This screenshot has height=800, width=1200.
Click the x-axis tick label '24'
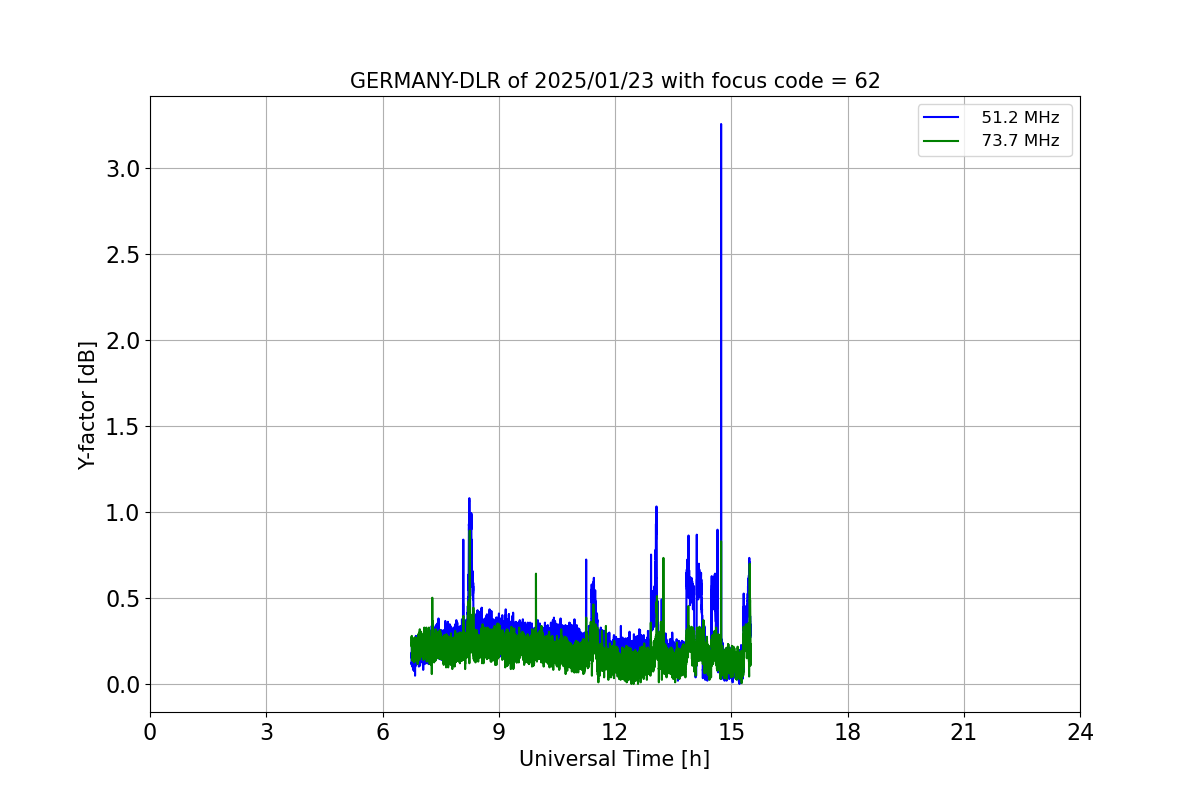click(x=1080, y=732)
